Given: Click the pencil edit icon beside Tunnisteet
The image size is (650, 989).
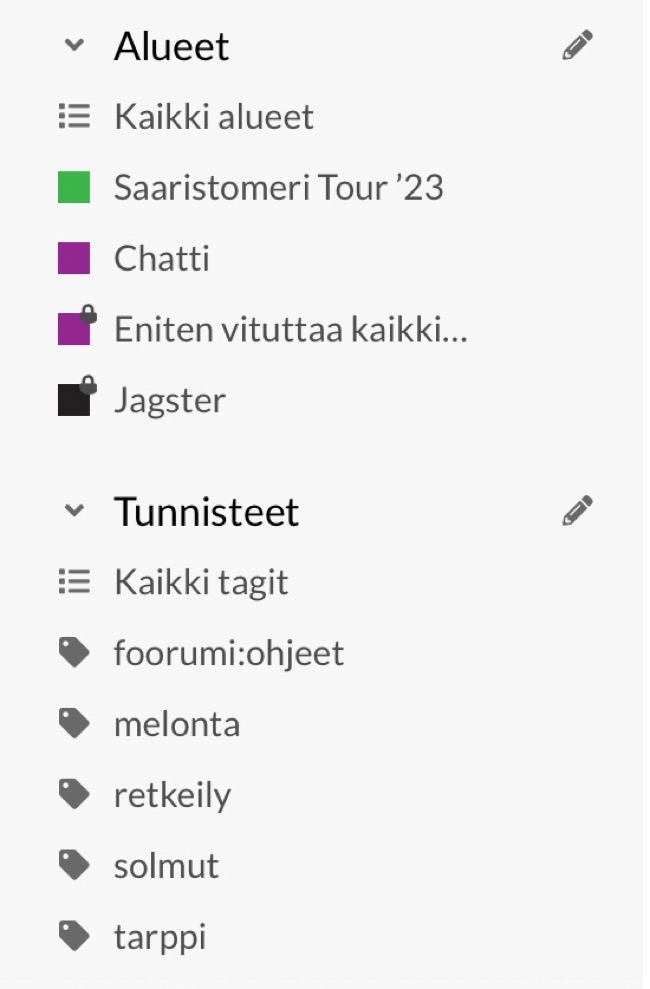Looking at the screenshot, I should click(577, 511).
